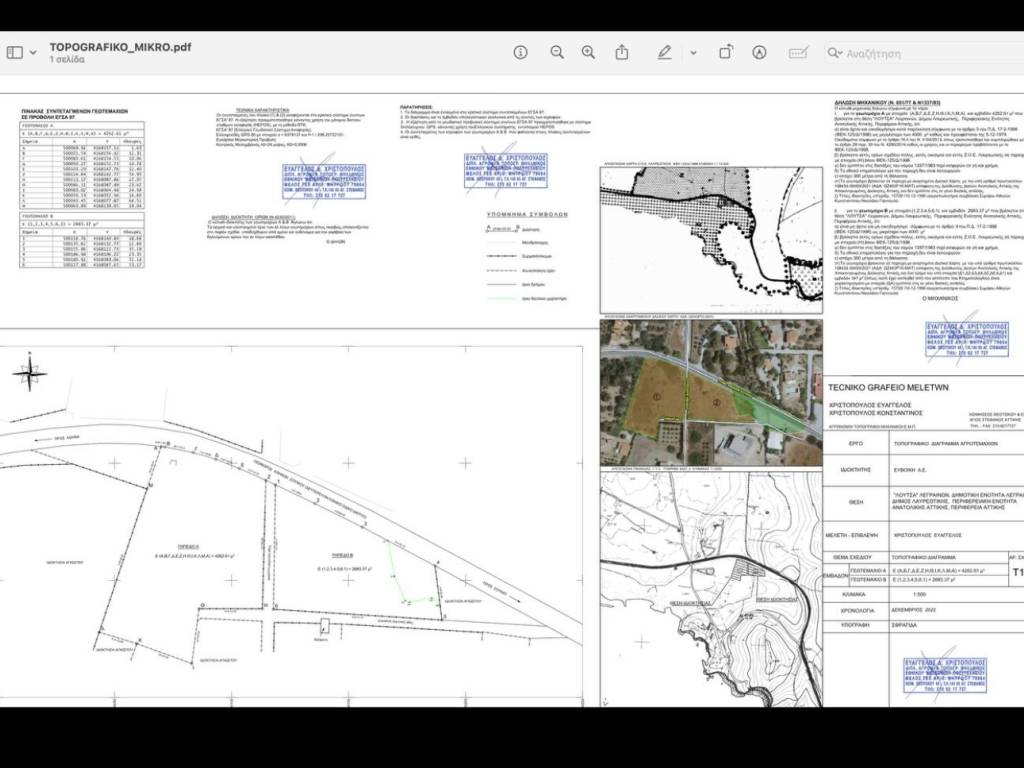Screen dimensions: 1024x768
Task: Click the TOPOGRAFIKO_MIKRO.pdf title
Action: tap(120, 46)
